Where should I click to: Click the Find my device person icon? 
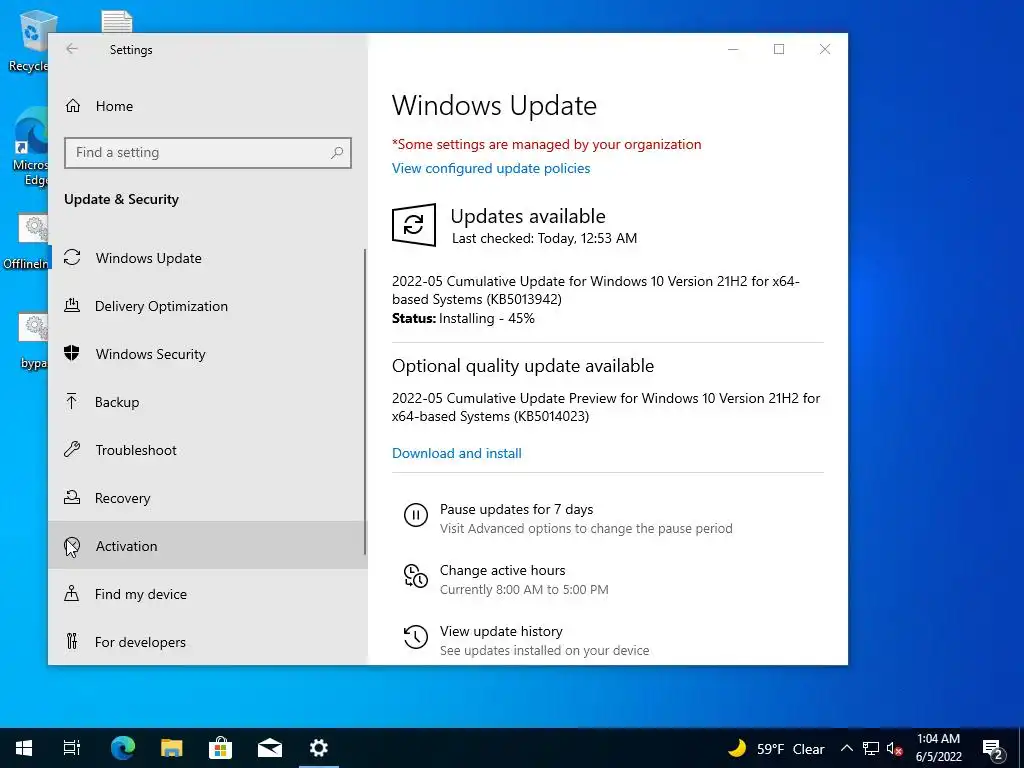tap(72, 593)
